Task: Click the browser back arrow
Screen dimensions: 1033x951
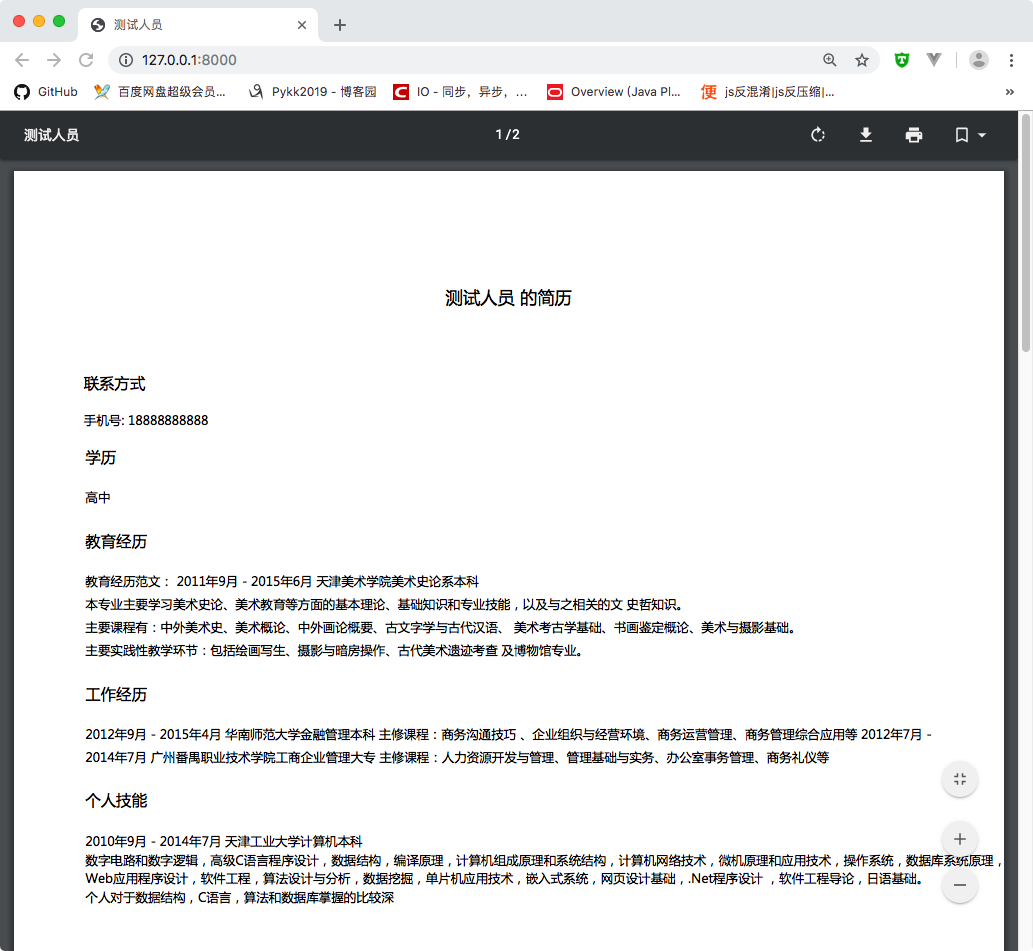Action: [x=22, y=60]
